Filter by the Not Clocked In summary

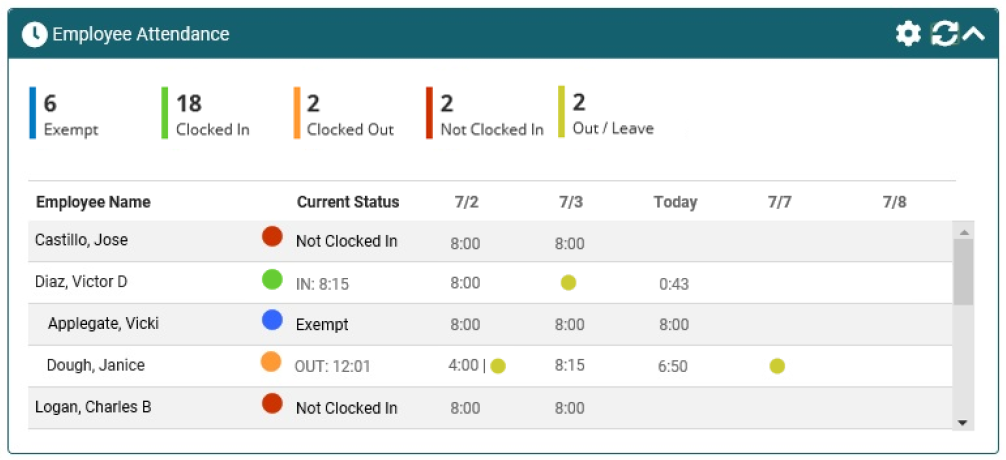[484, 113]
